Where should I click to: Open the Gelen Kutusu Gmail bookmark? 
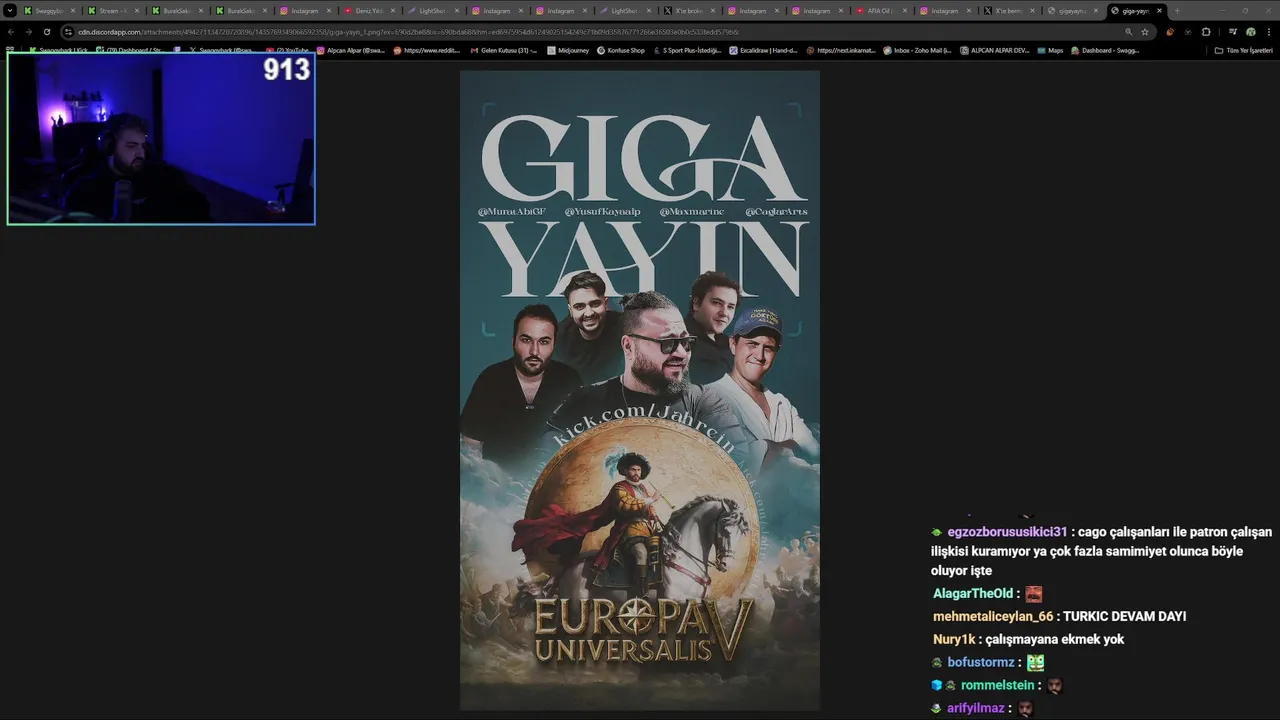point(503,50)
